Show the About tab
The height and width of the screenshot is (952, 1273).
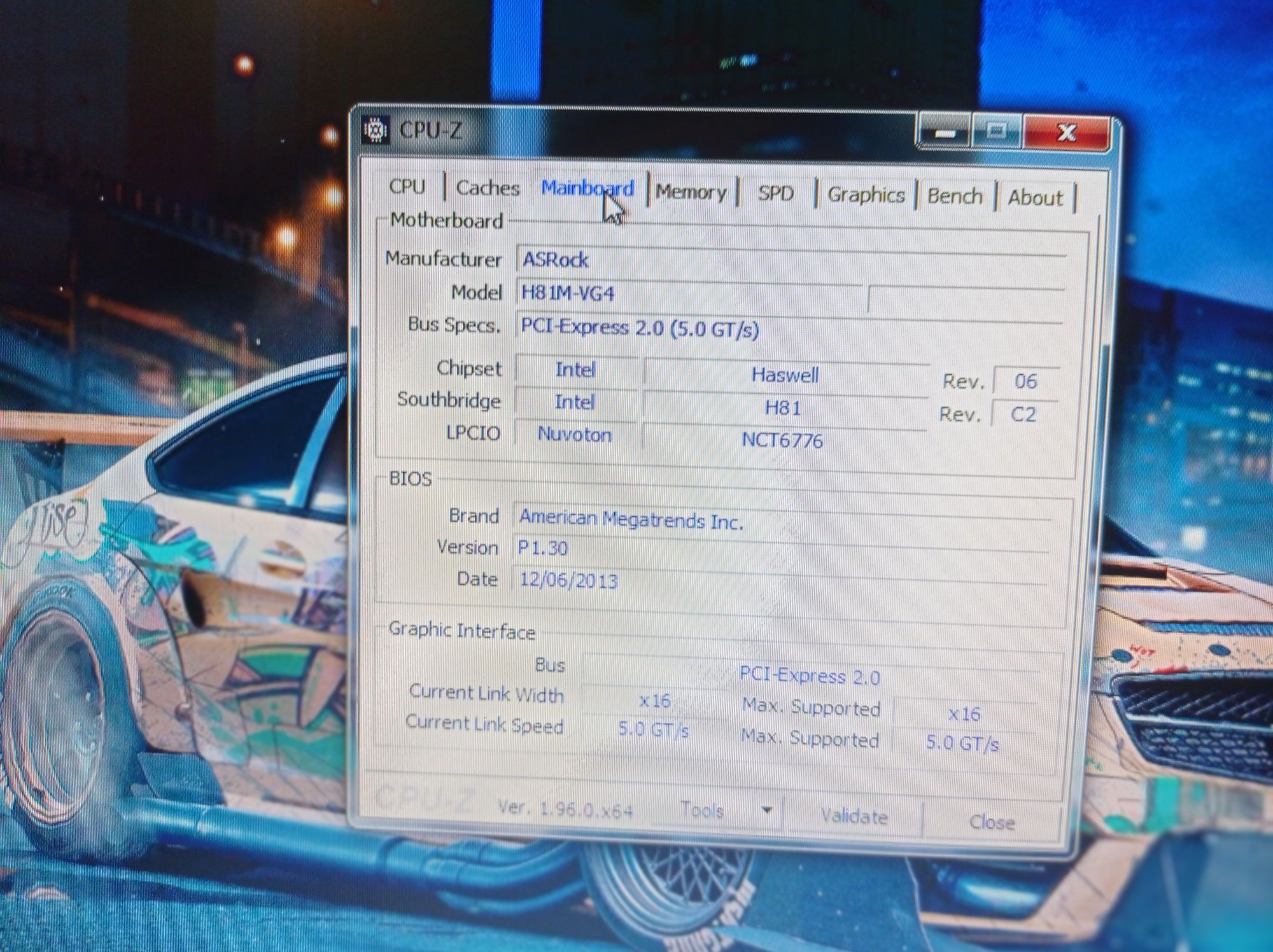[1035, 198]
